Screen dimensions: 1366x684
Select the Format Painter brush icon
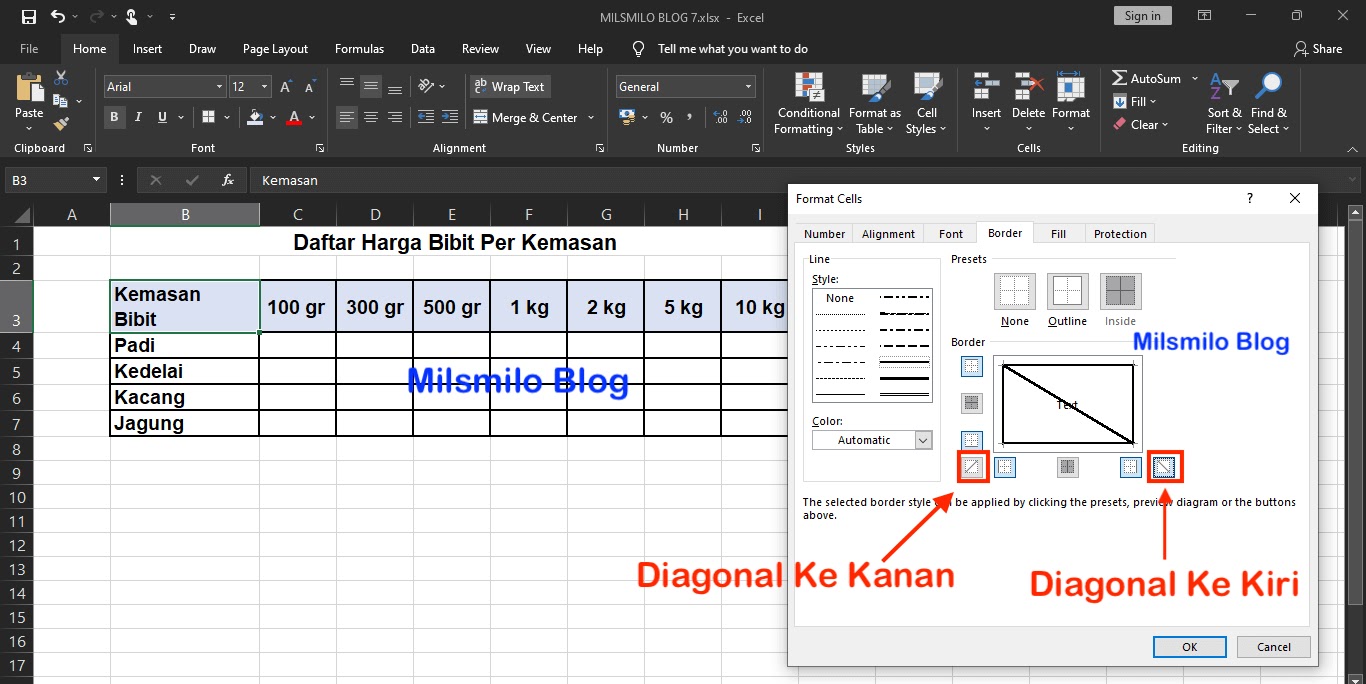click(61, 124)
